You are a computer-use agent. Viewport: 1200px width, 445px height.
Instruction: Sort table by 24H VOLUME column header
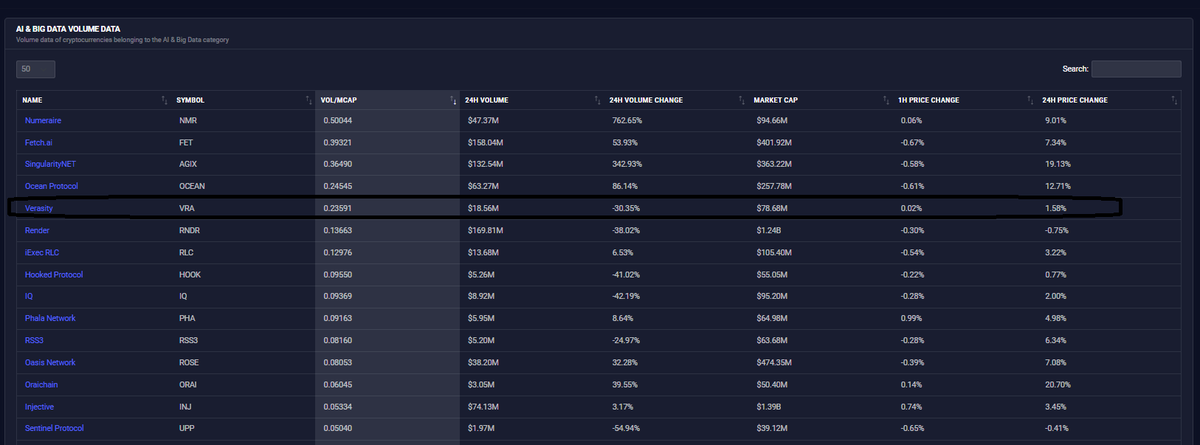(532, 100)
